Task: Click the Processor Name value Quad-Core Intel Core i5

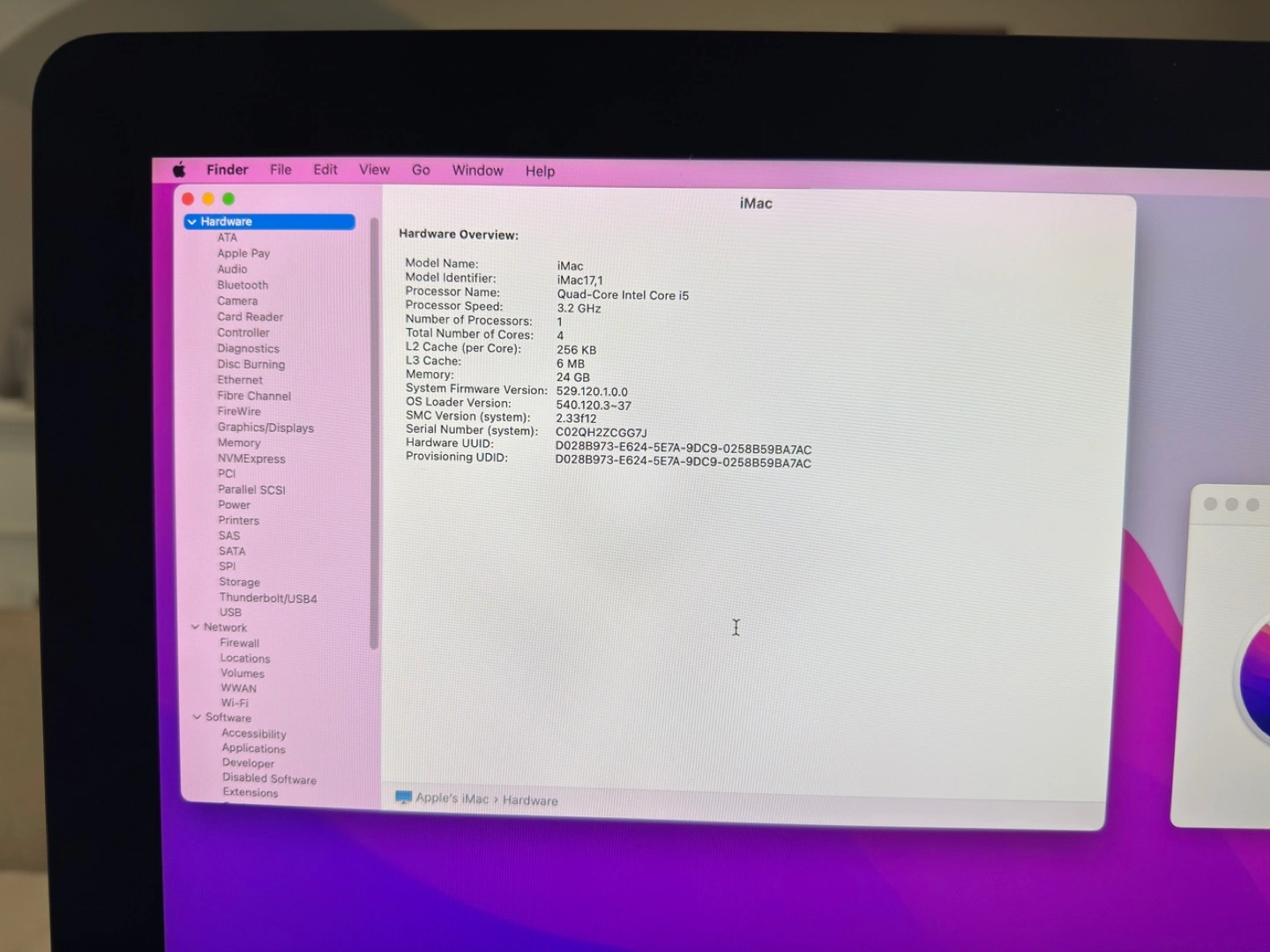Action: pyautogui.click(x=623, y=295)
